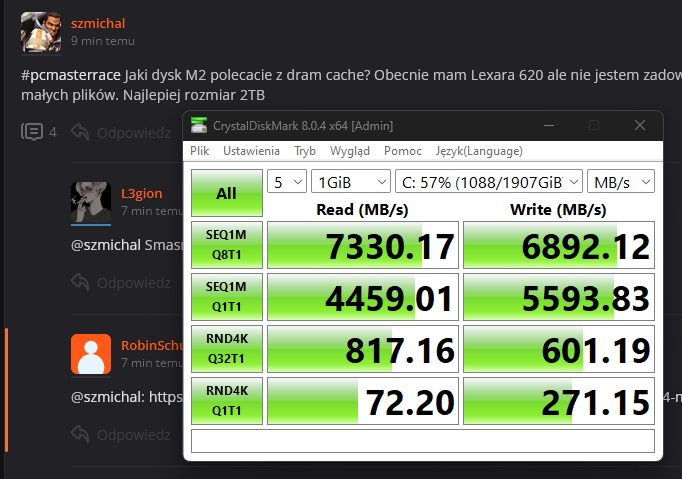The image size is (682, 479).
Task: Open the comments icon showing 4 replies
Action: click(x=32, y=132)
